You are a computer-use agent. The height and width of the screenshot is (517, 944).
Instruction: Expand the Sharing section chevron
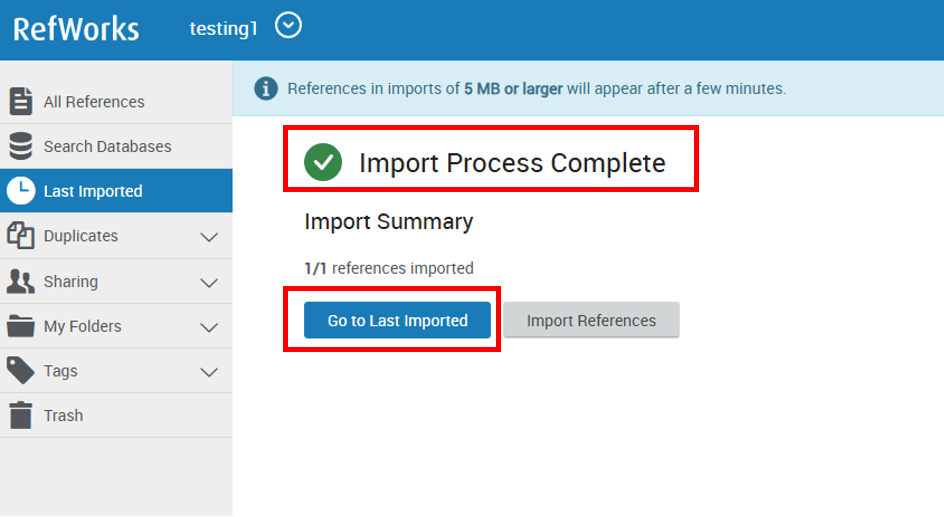(209, 282)
